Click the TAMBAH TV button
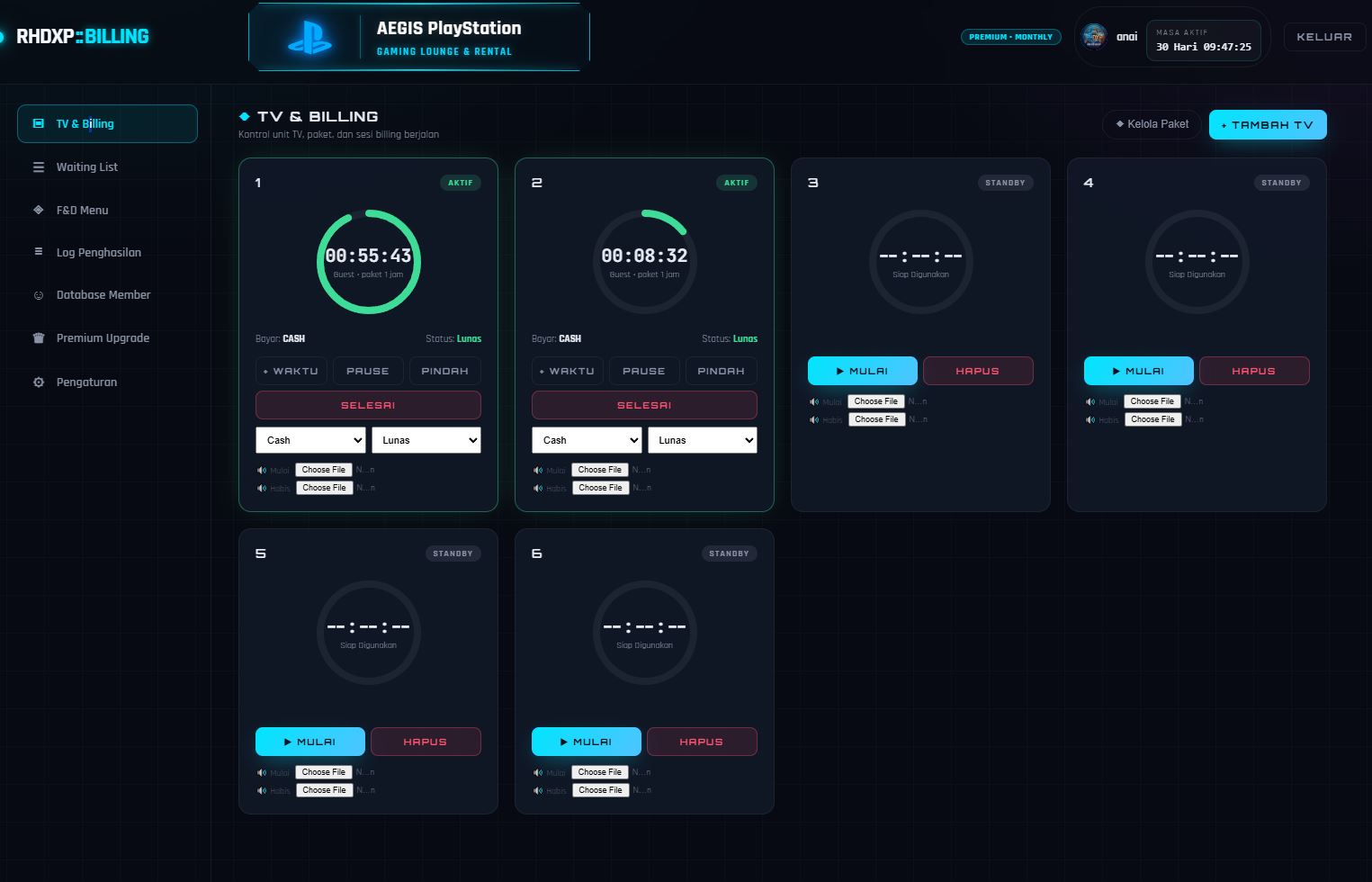The height and width of the screenshot is (882, 1372). click(x=1268, y=125)
